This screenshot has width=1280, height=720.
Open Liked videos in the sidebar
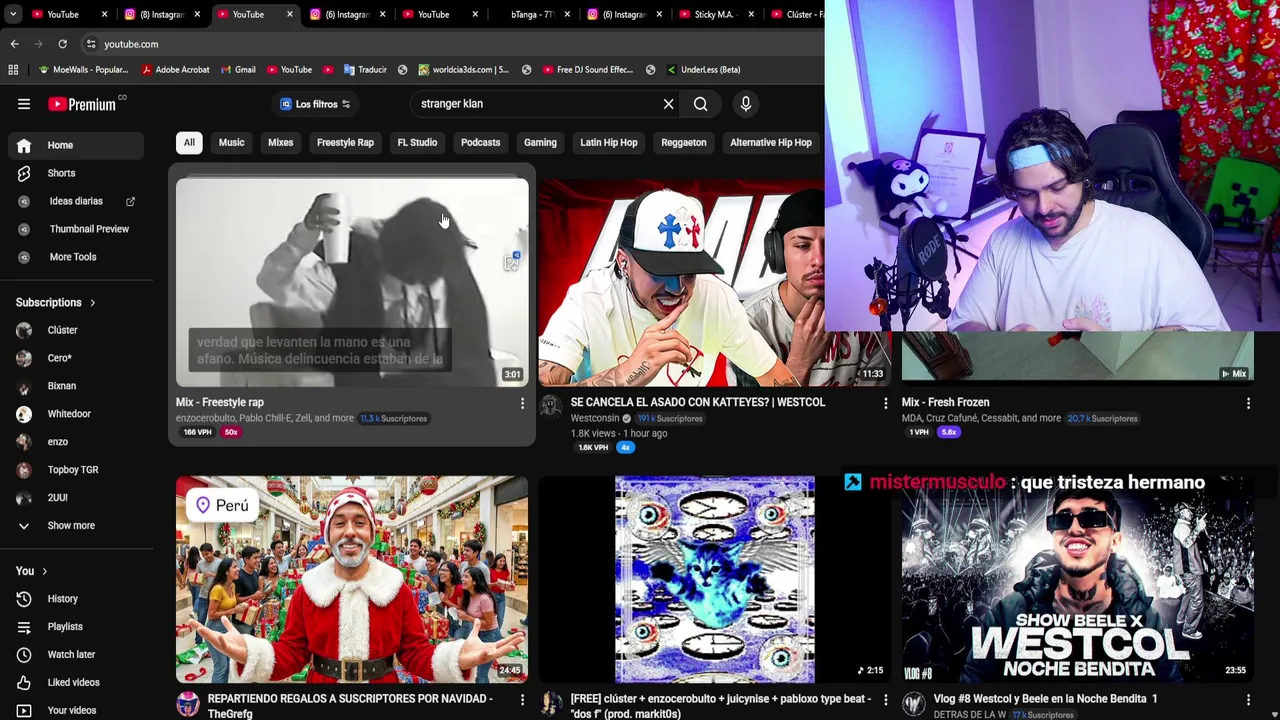[x=76, y=683]
